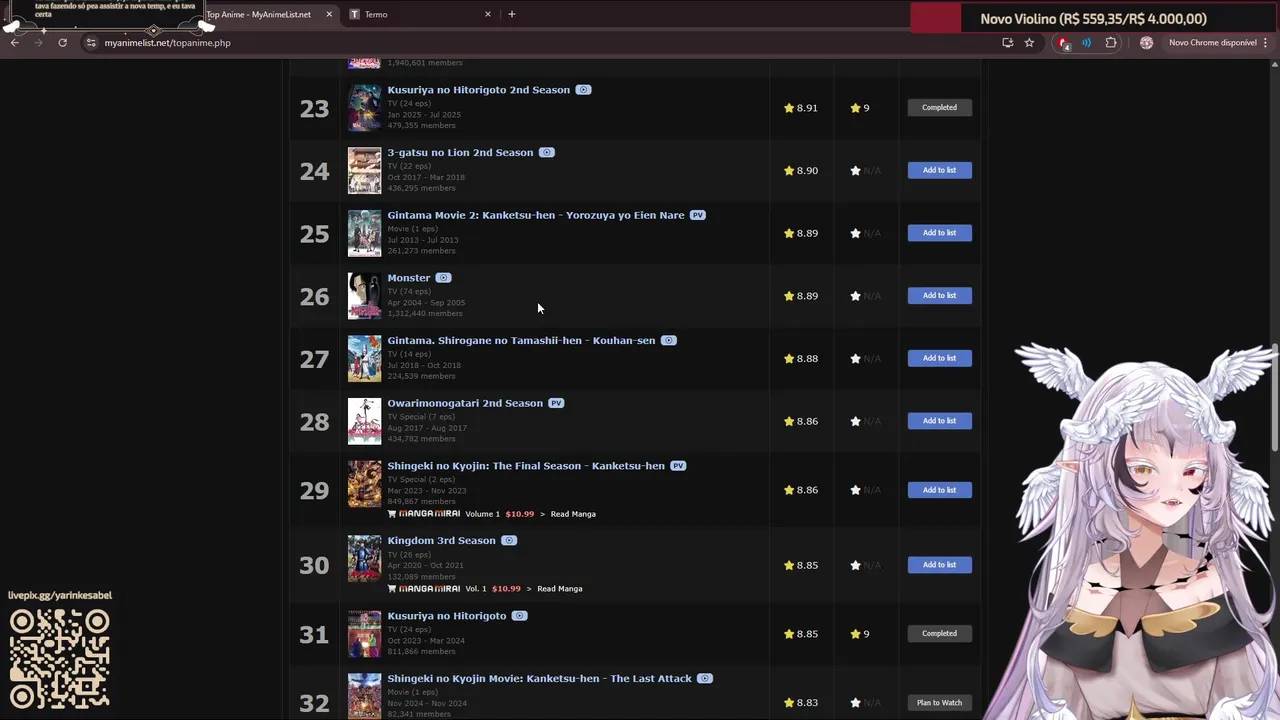Open the Monster anime title
The width and height of the screenshot is (1280, 720).
408,278
